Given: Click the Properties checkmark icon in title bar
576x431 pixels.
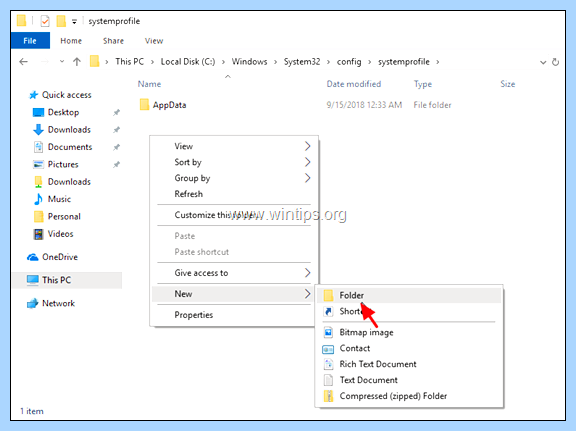Looking at the screenshot, I should tap(45, 21).
